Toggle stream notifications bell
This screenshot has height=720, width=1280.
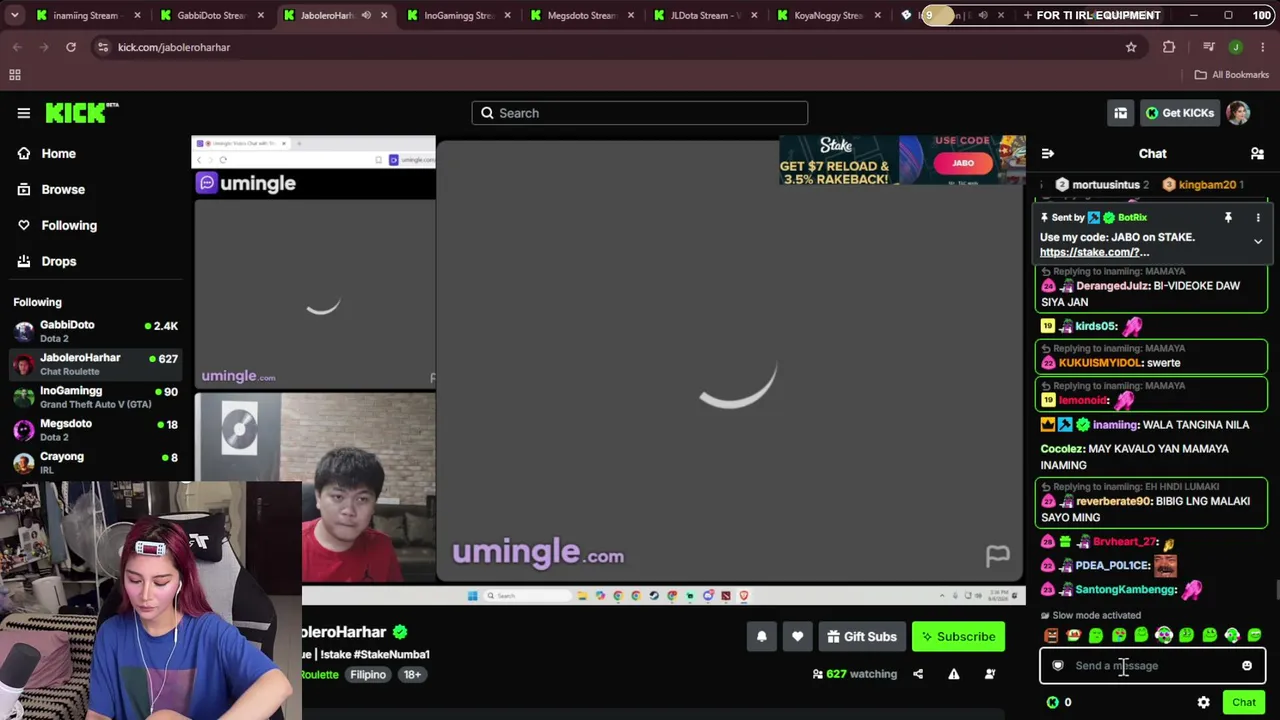762,637
